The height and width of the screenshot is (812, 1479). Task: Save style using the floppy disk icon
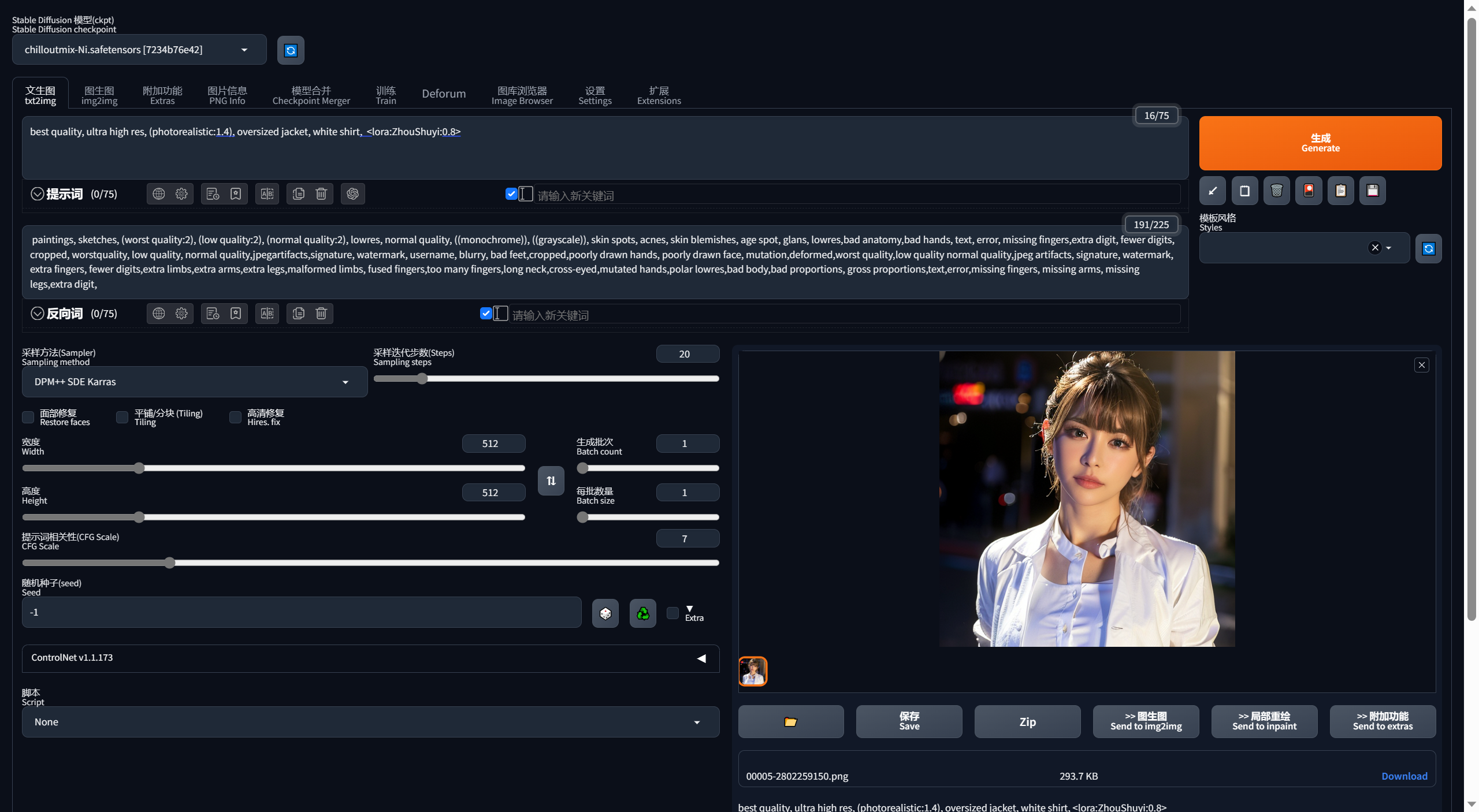pyautogui.click(x=1373, y=191)
